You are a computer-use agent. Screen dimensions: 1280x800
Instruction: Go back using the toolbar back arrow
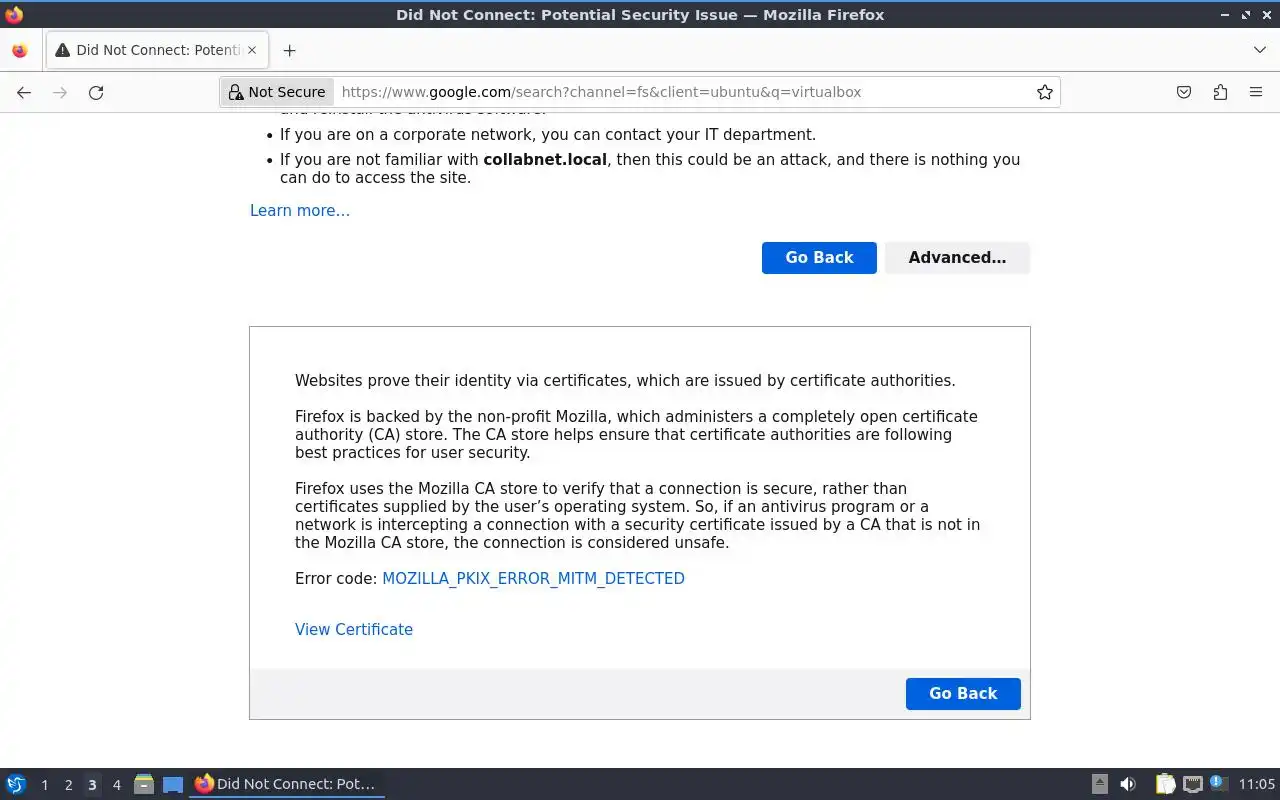click(x=24, y=92)
